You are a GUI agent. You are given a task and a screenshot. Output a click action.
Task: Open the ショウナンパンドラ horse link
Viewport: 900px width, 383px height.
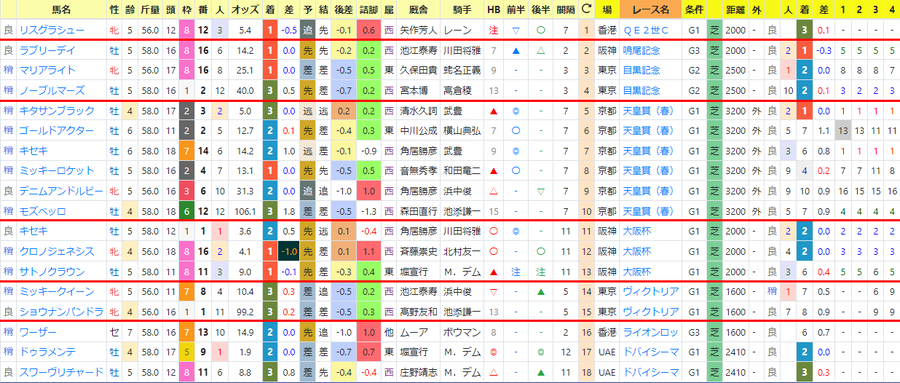(x=61, y=312)
